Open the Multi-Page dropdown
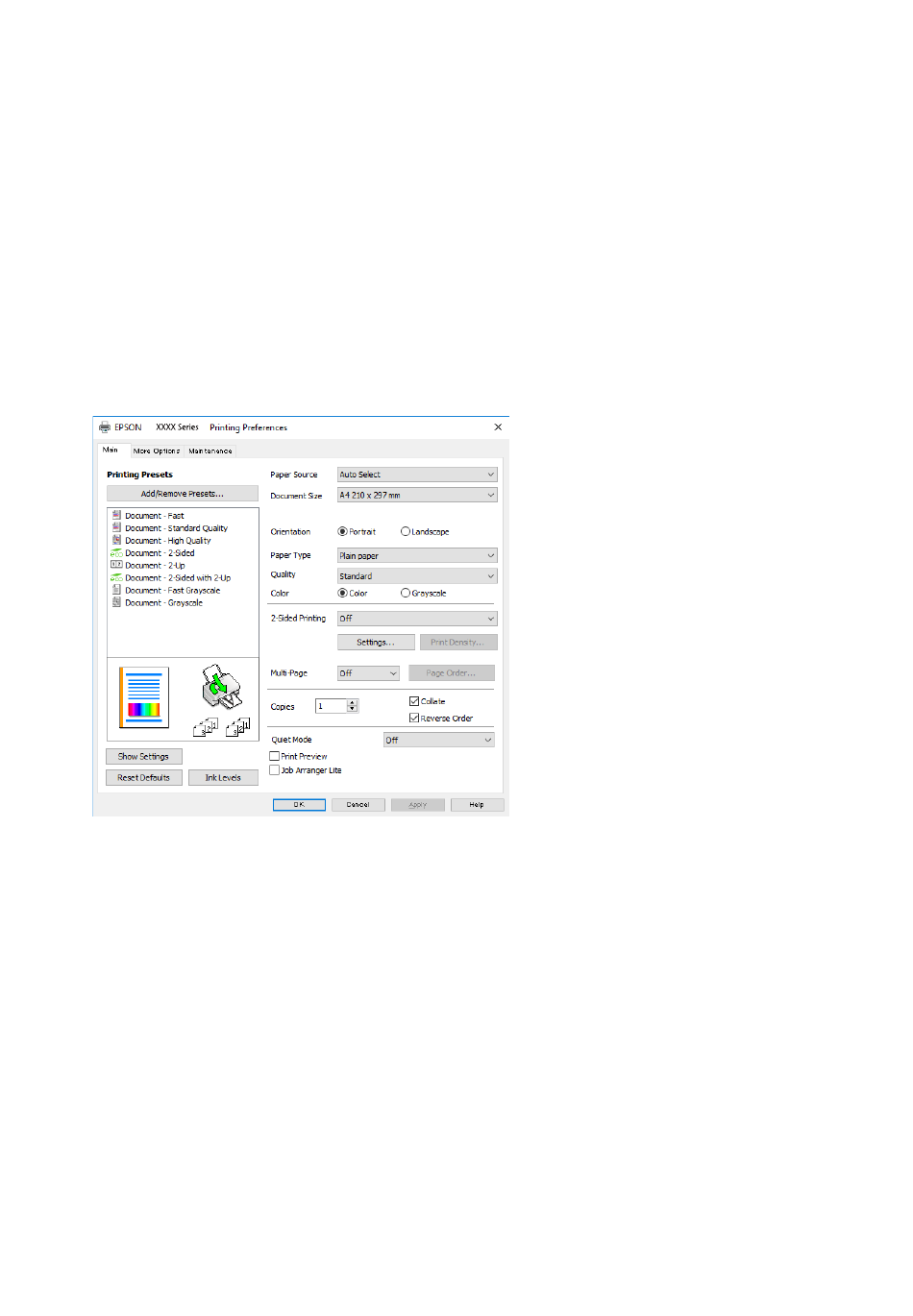Viewport: 913px width, 1316px height. [x=368, y=673]
